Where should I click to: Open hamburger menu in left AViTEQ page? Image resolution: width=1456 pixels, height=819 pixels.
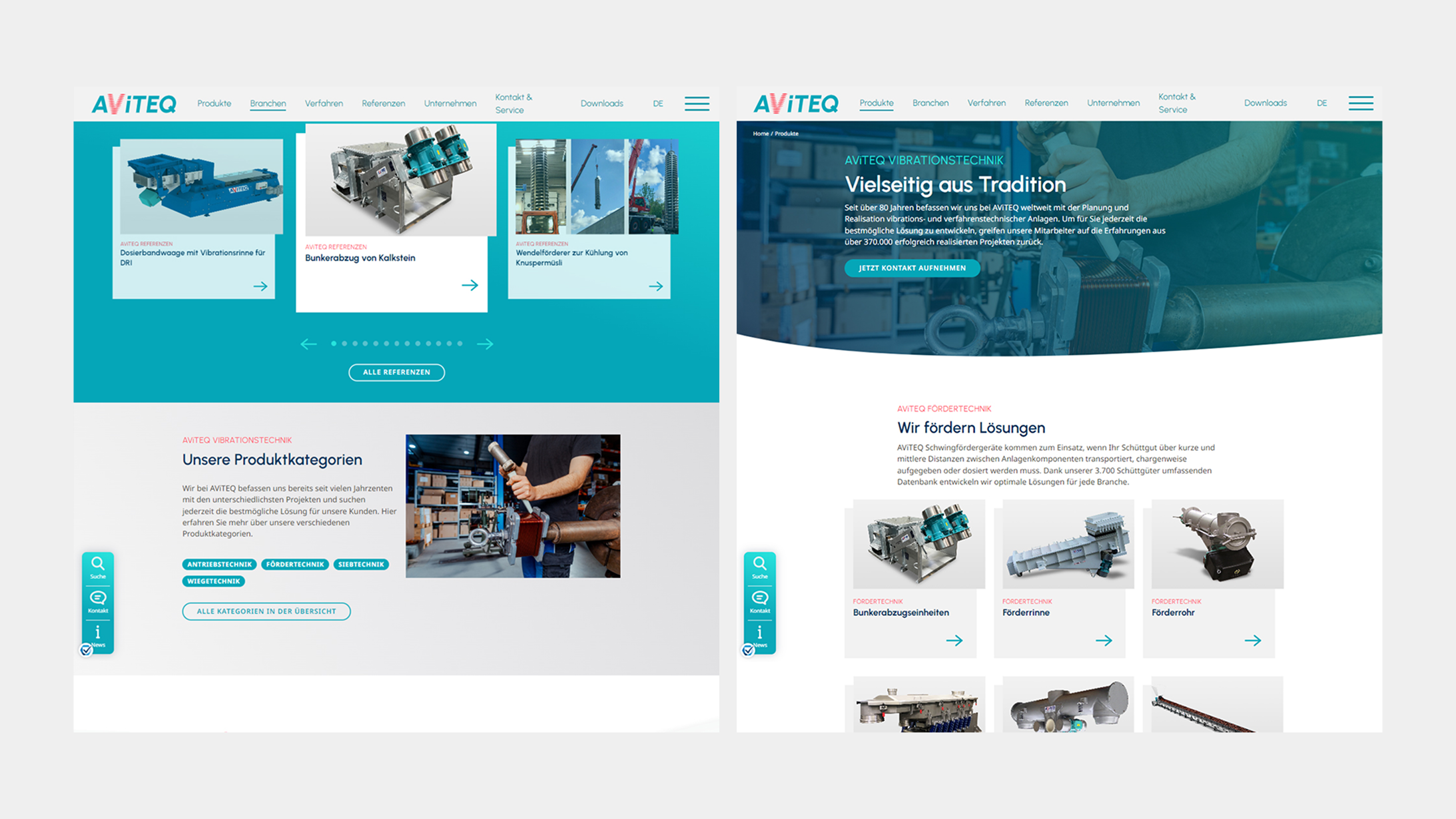point(697,103)
